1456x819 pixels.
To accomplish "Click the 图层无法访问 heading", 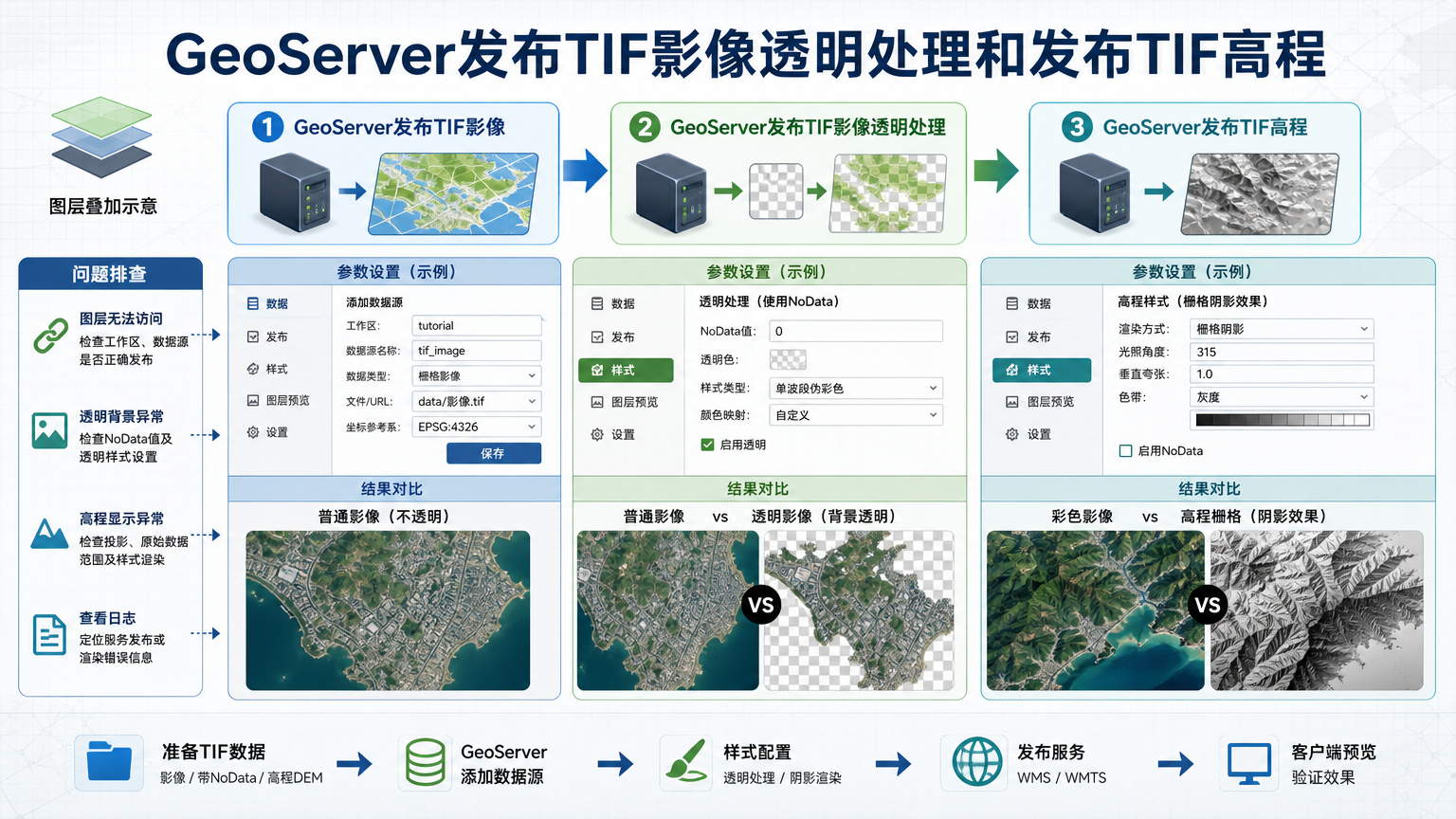I will (121, 318).
